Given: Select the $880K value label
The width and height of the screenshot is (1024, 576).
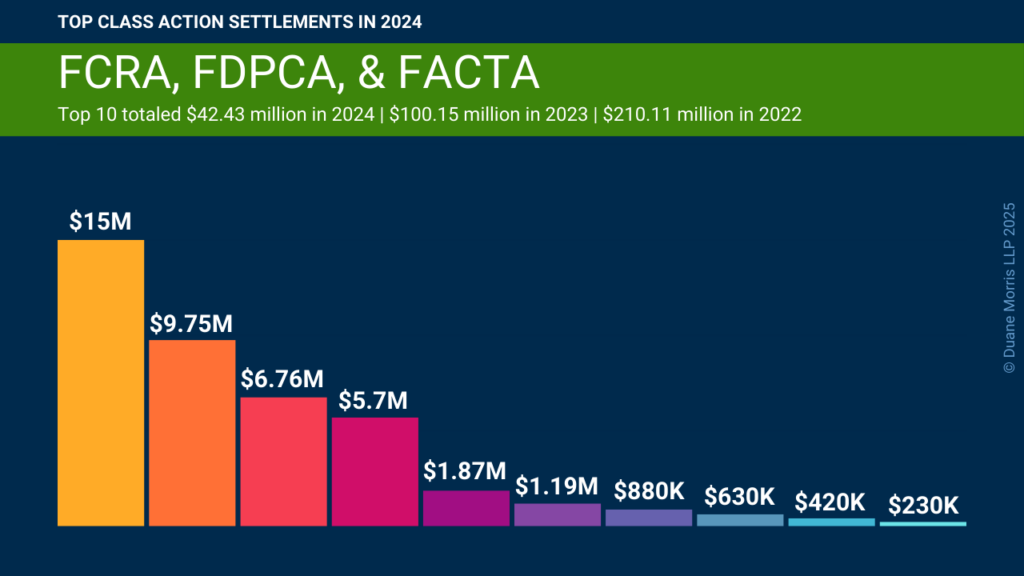Looking at the screenshot, I should click(x=649, y=490).
